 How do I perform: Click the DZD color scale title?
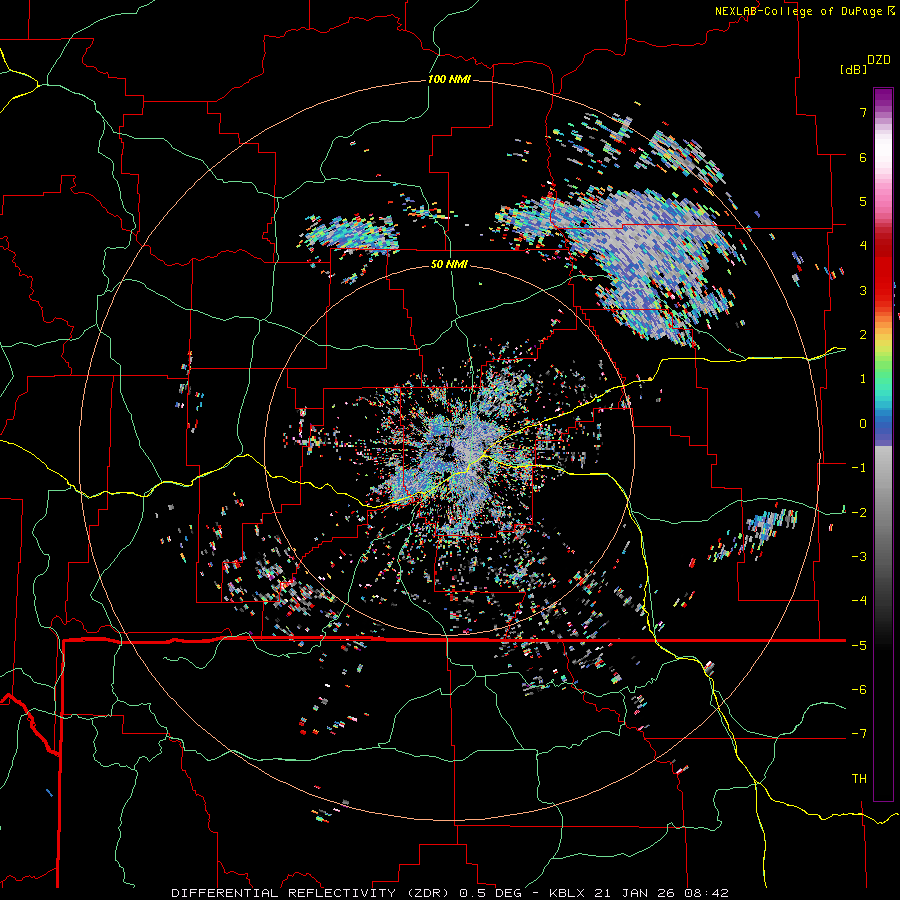tap(879, 60)
